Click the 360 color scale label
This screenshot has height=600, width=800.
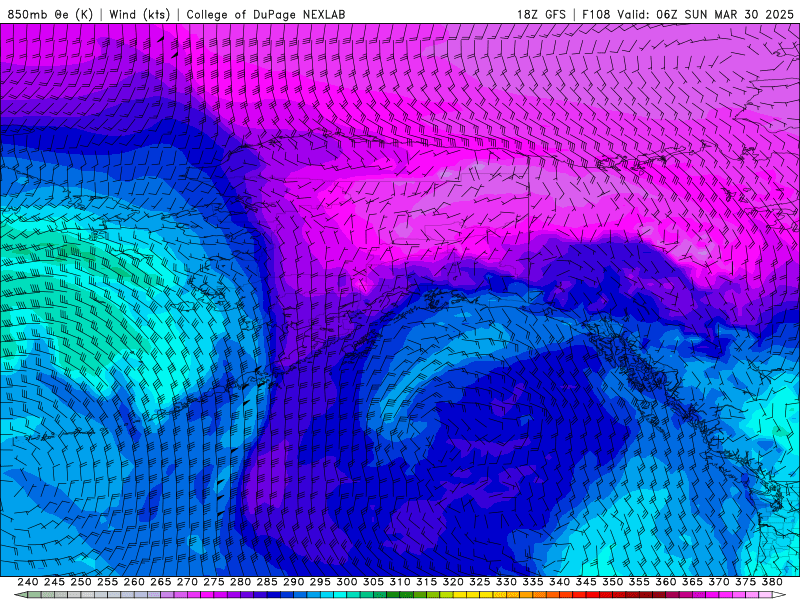[665, 582]
